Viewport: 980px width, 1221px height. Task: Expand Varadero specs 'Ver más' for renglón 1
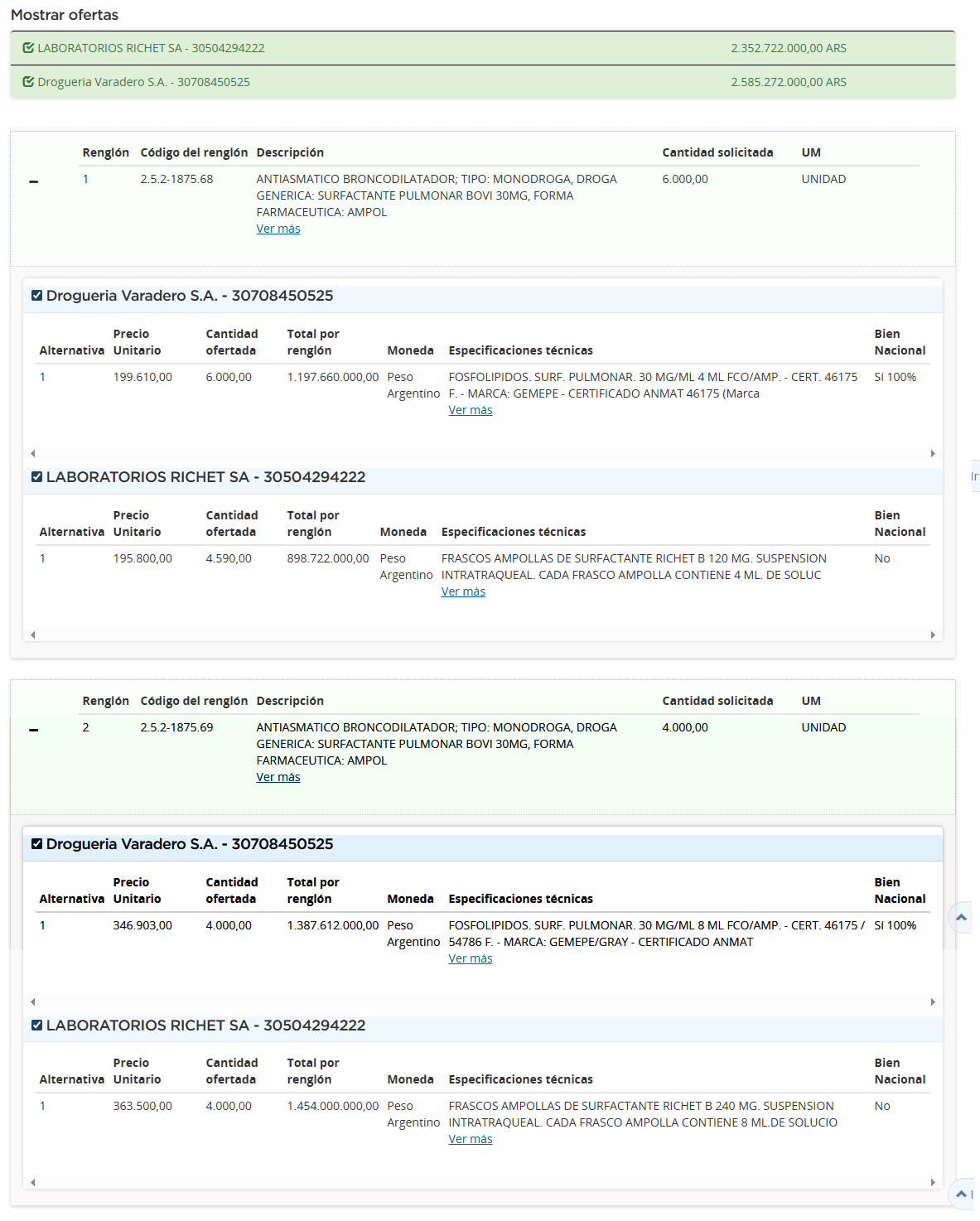coord(471,411)
